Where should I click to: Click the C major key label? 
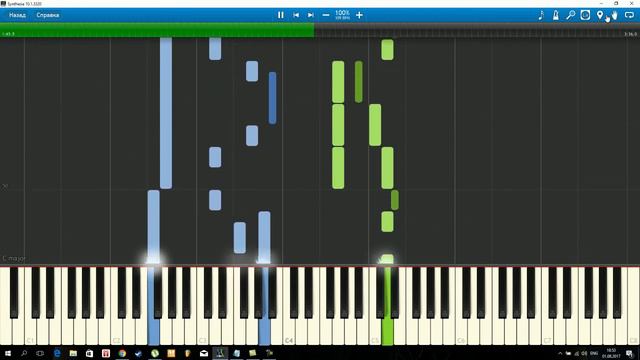[14, 258]
